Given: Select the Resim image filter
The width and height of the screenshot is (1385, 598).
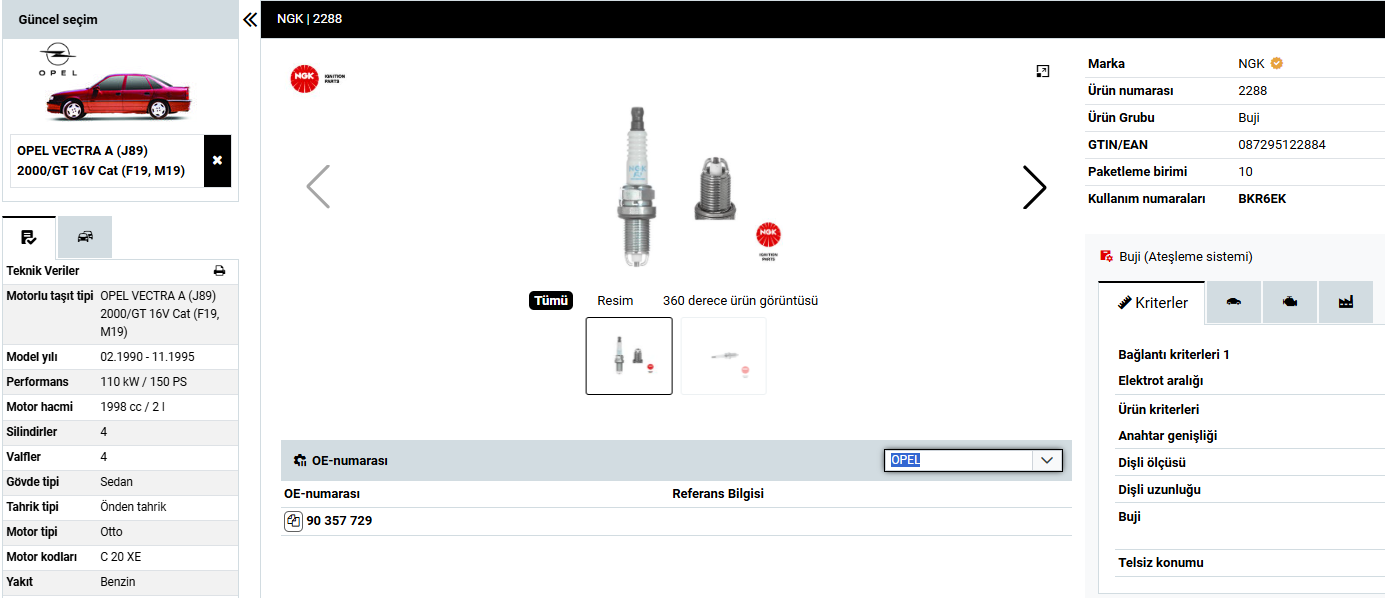Looking at the screenshot, I should 615,301.
